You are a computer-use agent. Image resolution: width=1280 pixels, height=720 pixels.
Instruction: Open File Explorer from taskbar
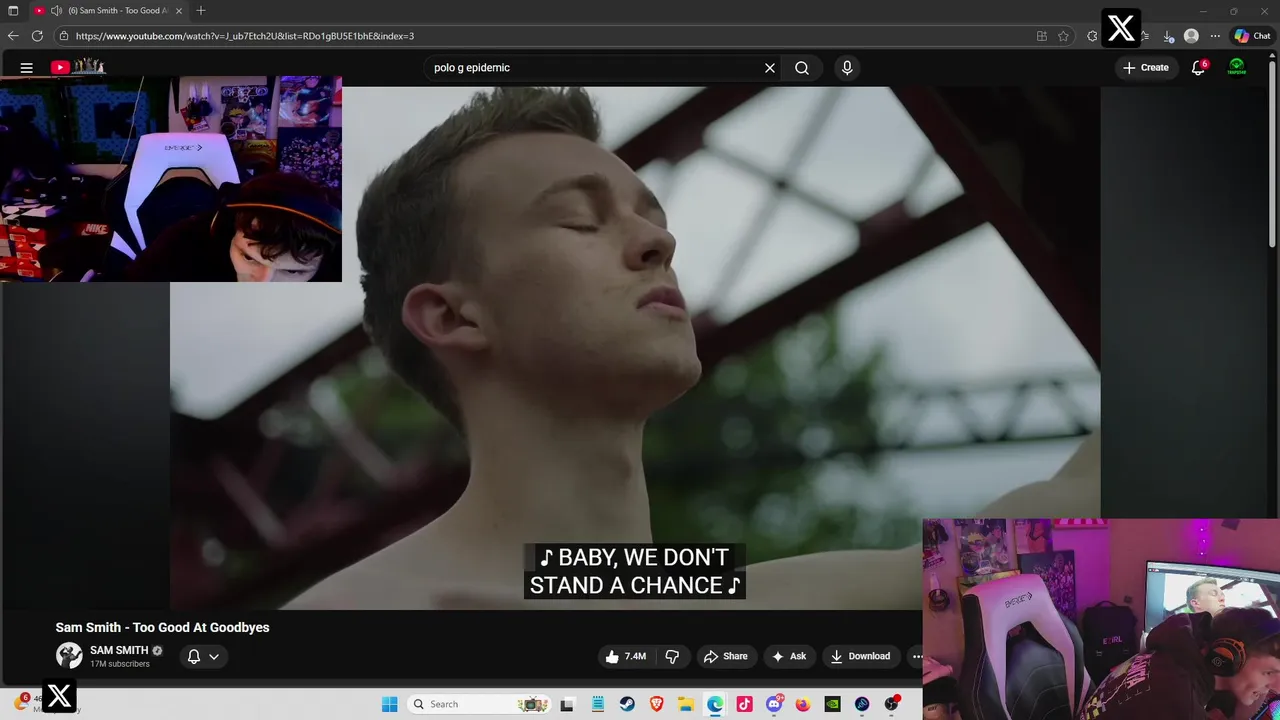click(685, 704)
